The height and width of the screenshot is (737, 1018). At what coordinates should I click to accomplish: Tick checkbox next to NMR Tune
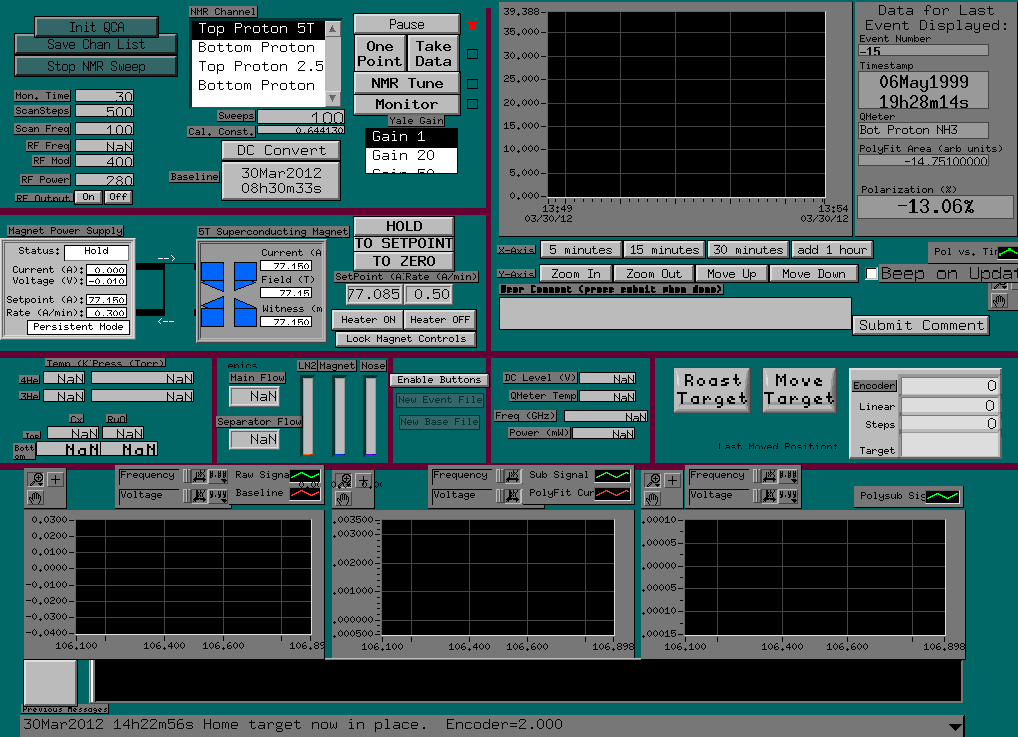click(x=473, y=84)
